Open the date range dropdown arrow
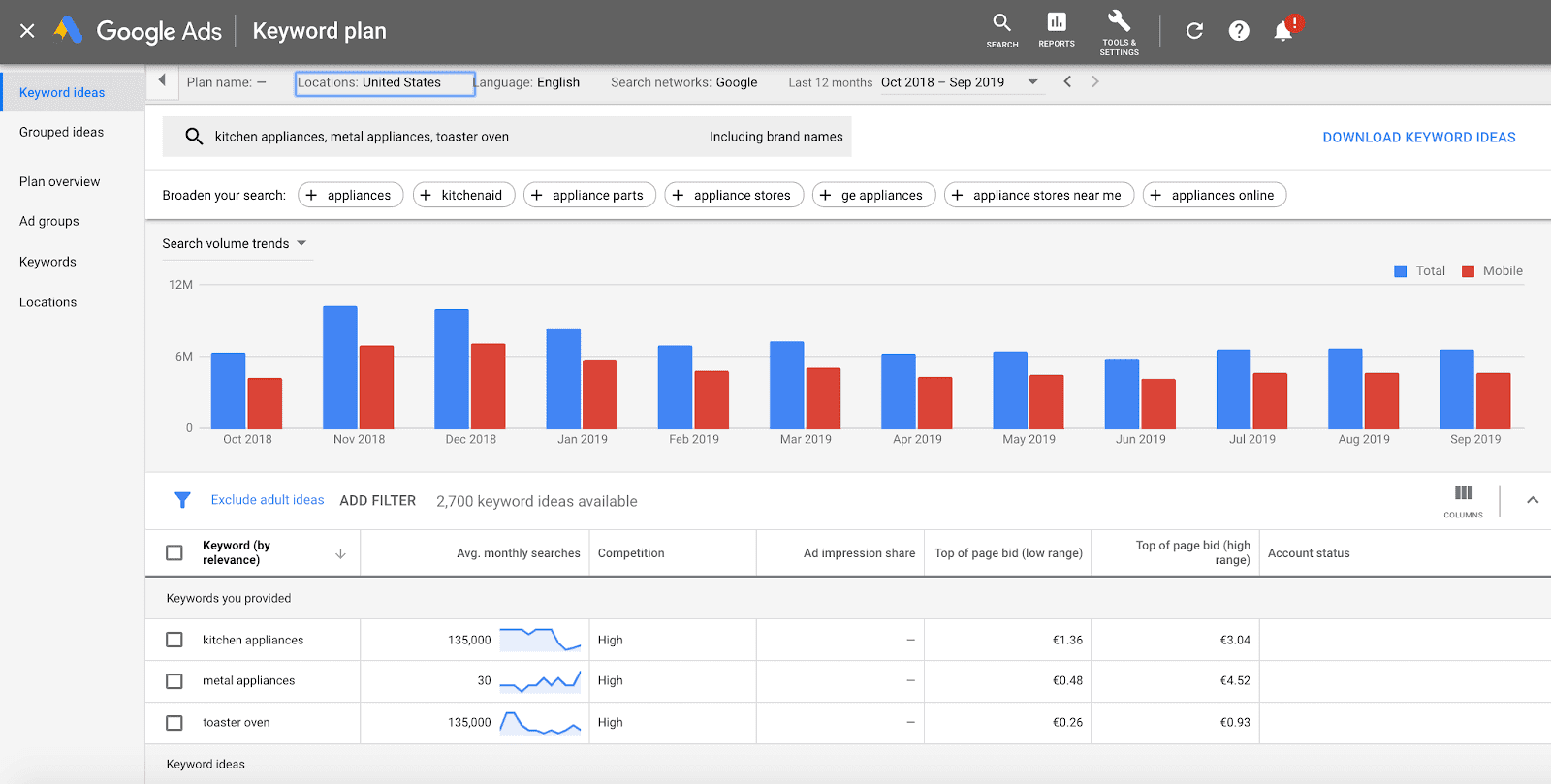 (x=1033, y=82)
